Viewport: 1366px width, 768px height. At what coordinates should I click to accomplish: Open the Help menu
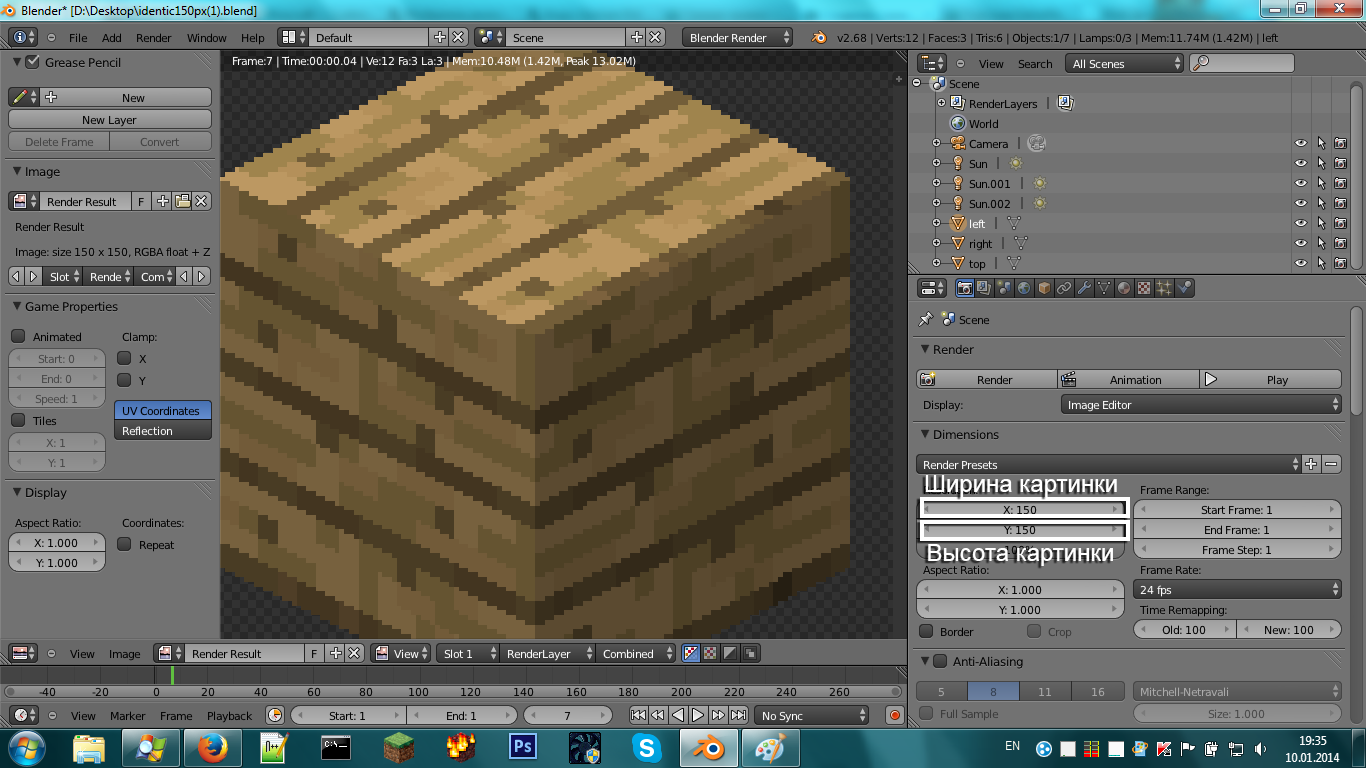point(253,37)
